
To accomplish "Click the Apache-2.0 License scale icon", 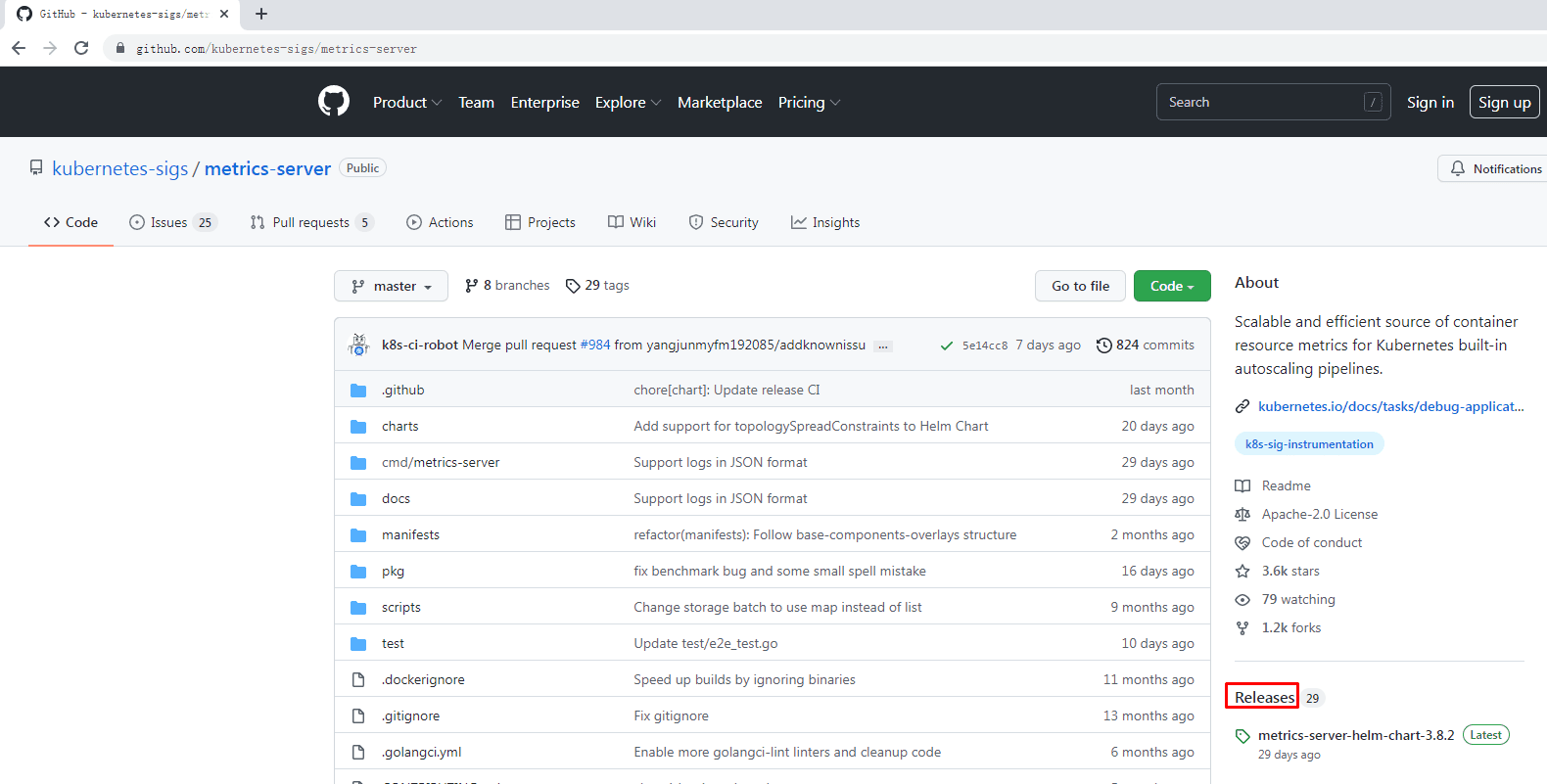I will click(1242, 514).
